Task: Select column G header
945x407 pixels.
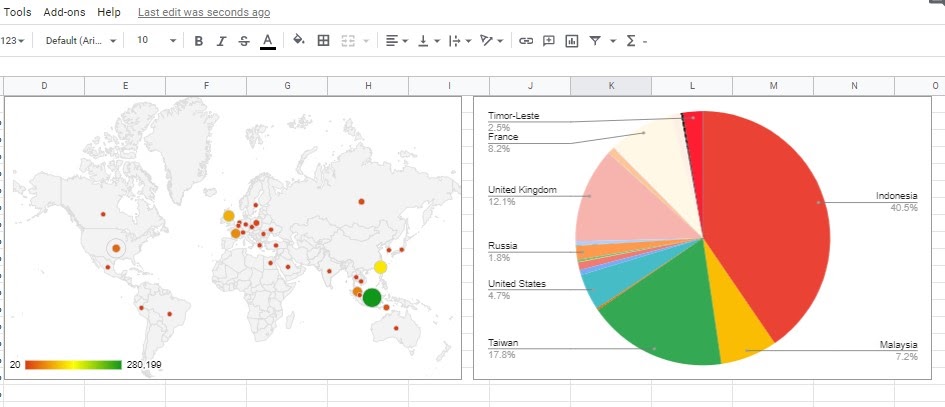Action: (287, 86)
